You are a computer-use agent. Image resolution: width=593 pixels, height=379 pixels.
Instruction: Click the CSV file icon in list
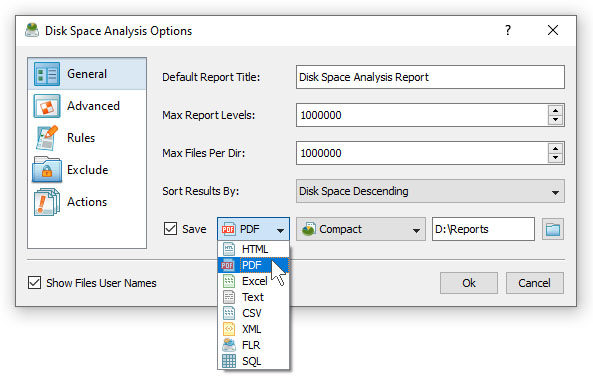coord(229,313)
